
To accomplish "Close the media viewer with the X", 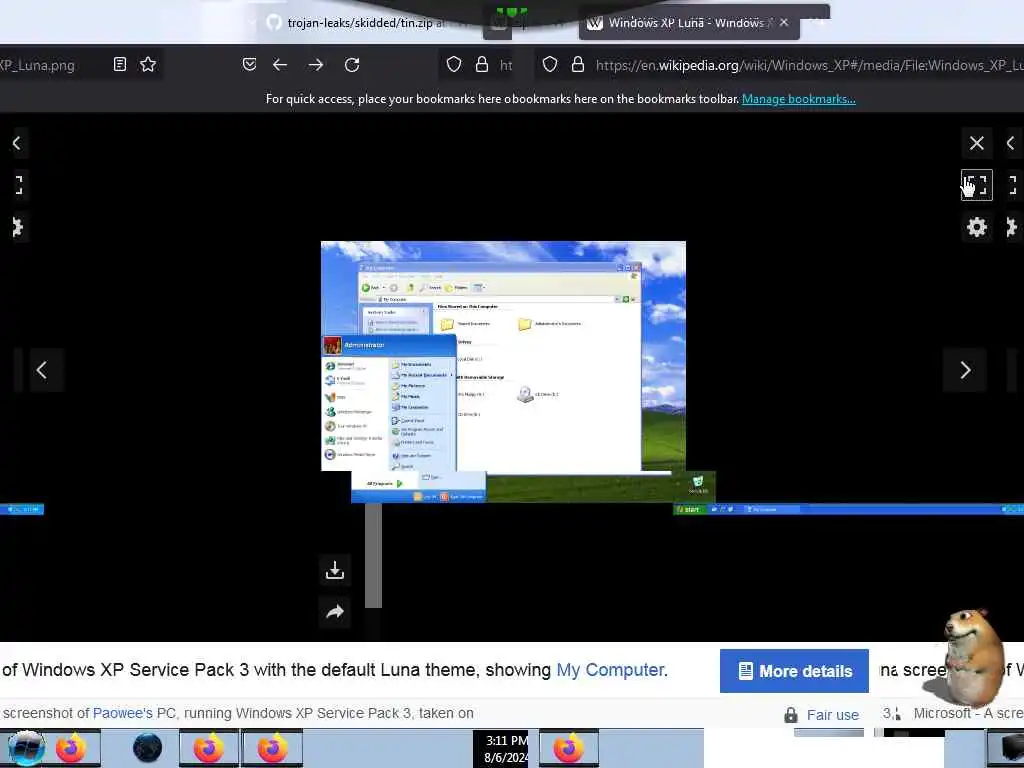I will 976,143.
